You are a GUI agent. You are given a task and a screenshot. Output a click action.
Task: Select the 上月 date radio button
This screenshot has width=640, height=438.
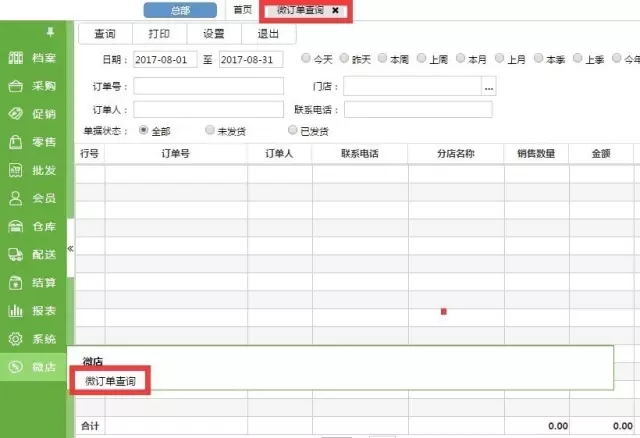pyautogui.click(x=499, y=58)
